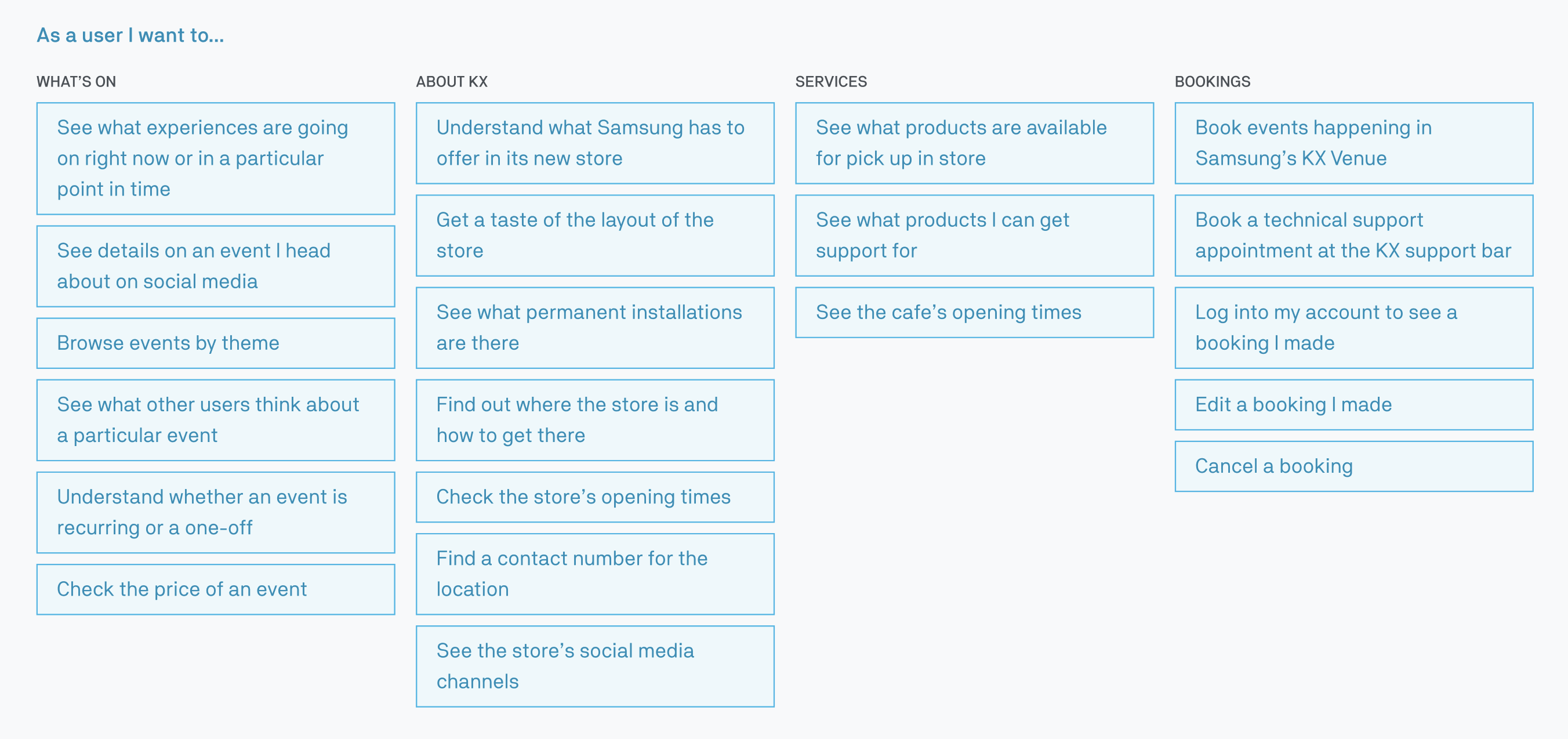Viewport: 1568px width, 739px height.
Task: Click 'Book events happening in Samsung's KX Venue'
Action: tap(1354, 143)
